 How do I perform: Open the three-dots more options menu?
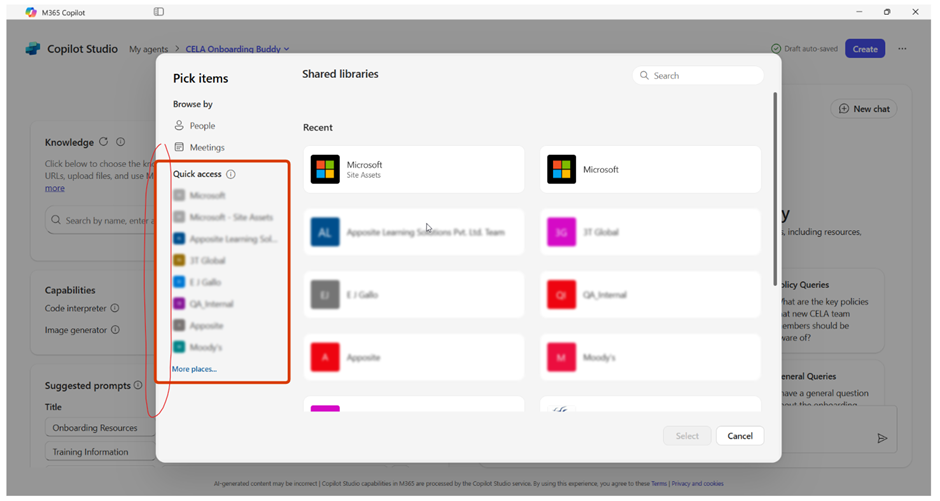pos(902,49)
